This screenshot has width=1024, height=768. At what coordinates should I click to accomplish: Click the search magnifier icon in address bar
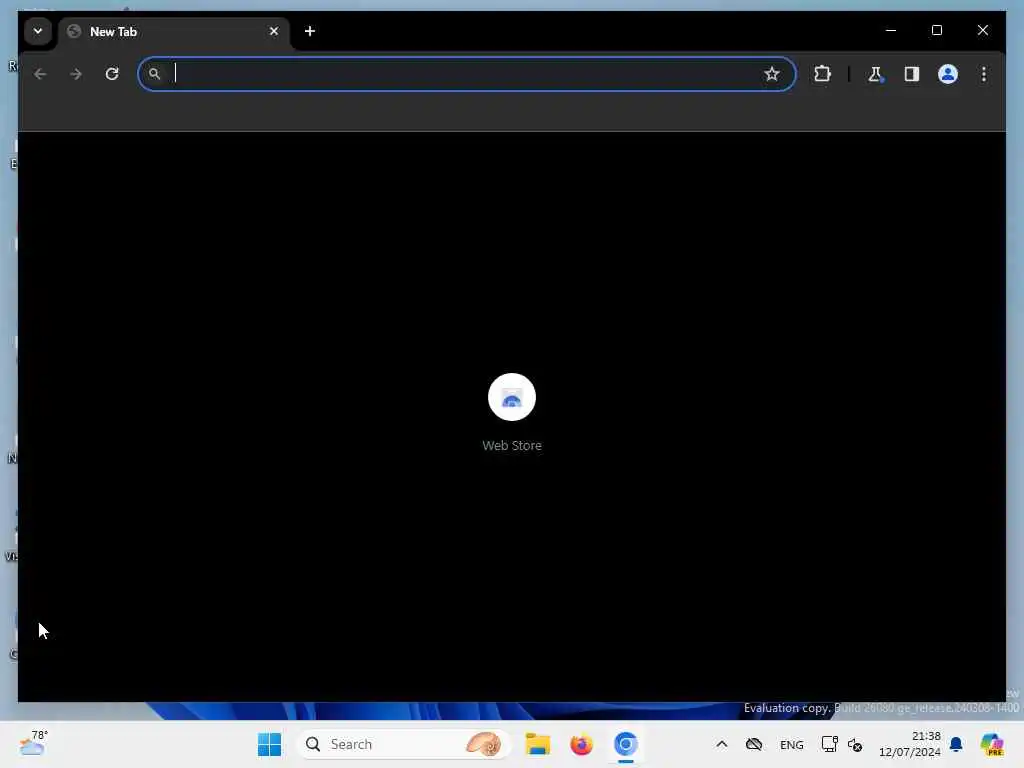tap(154, 74)
